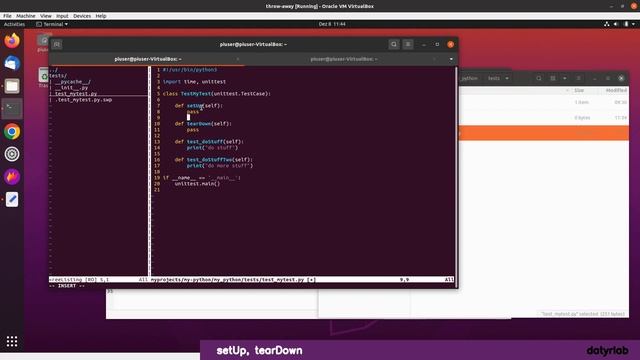
Task: Switch to the first terminal tab
Action: click(147, 59)
